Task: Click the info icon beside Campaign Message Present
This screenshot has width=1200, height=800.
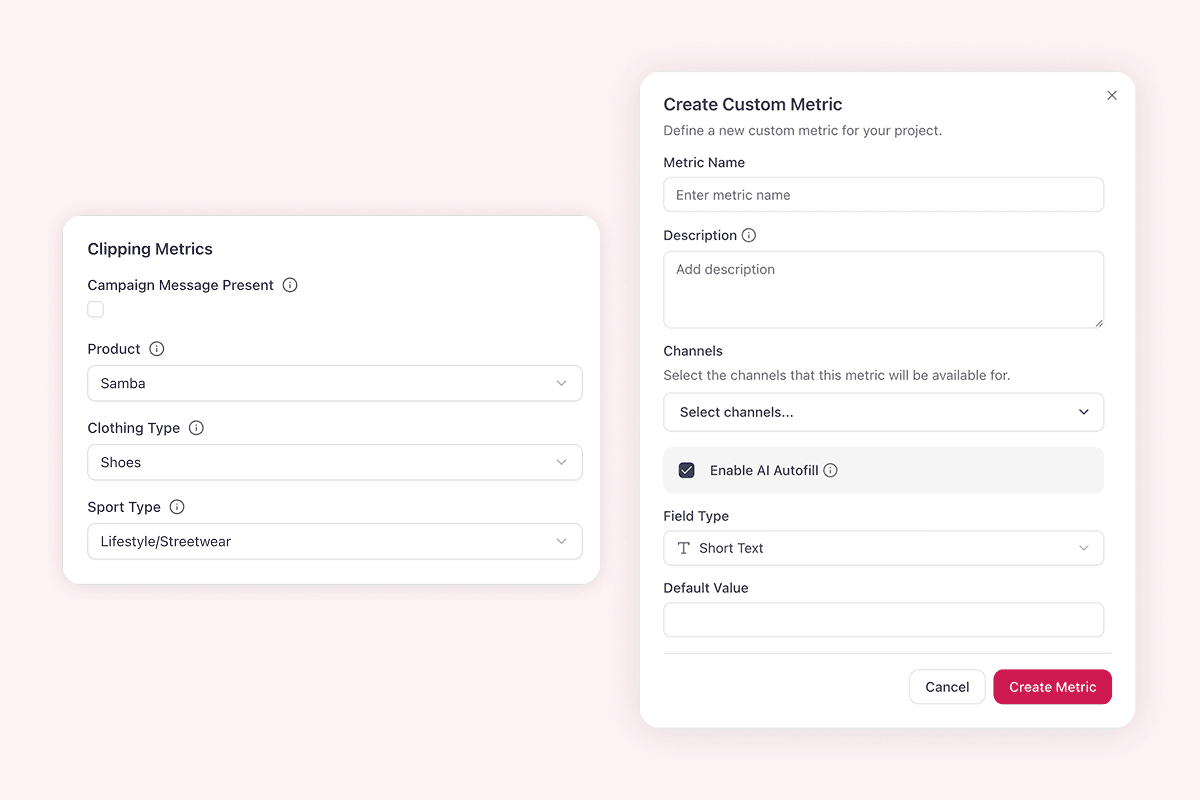Action: click(289, 285)
